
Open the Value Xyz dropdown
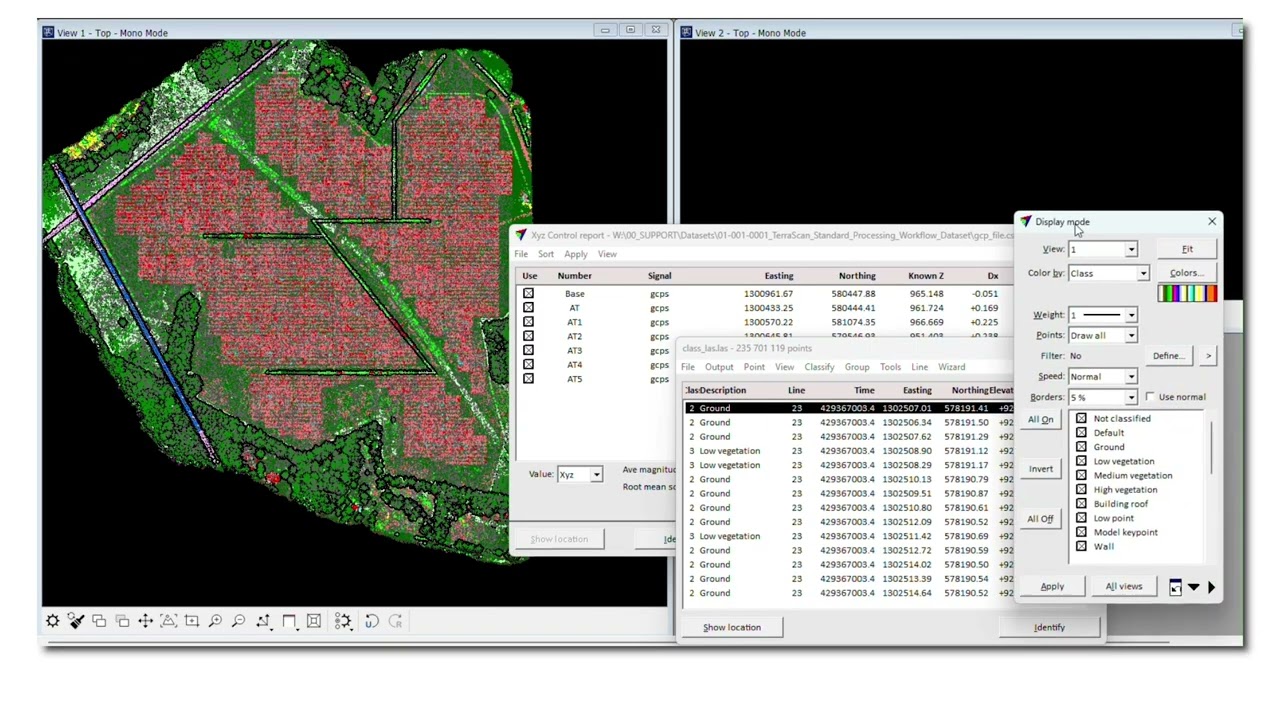click(595, 474)
